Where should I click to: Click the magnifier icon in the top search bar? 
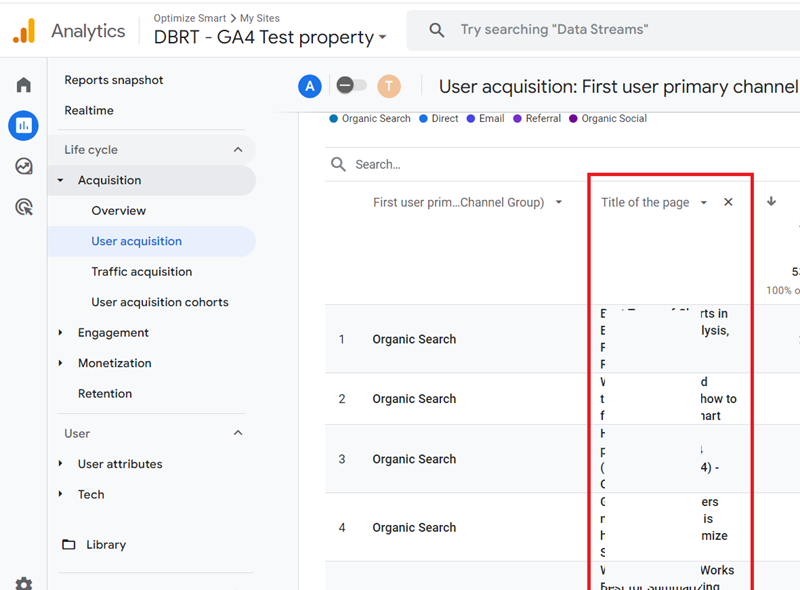(437, 29)
